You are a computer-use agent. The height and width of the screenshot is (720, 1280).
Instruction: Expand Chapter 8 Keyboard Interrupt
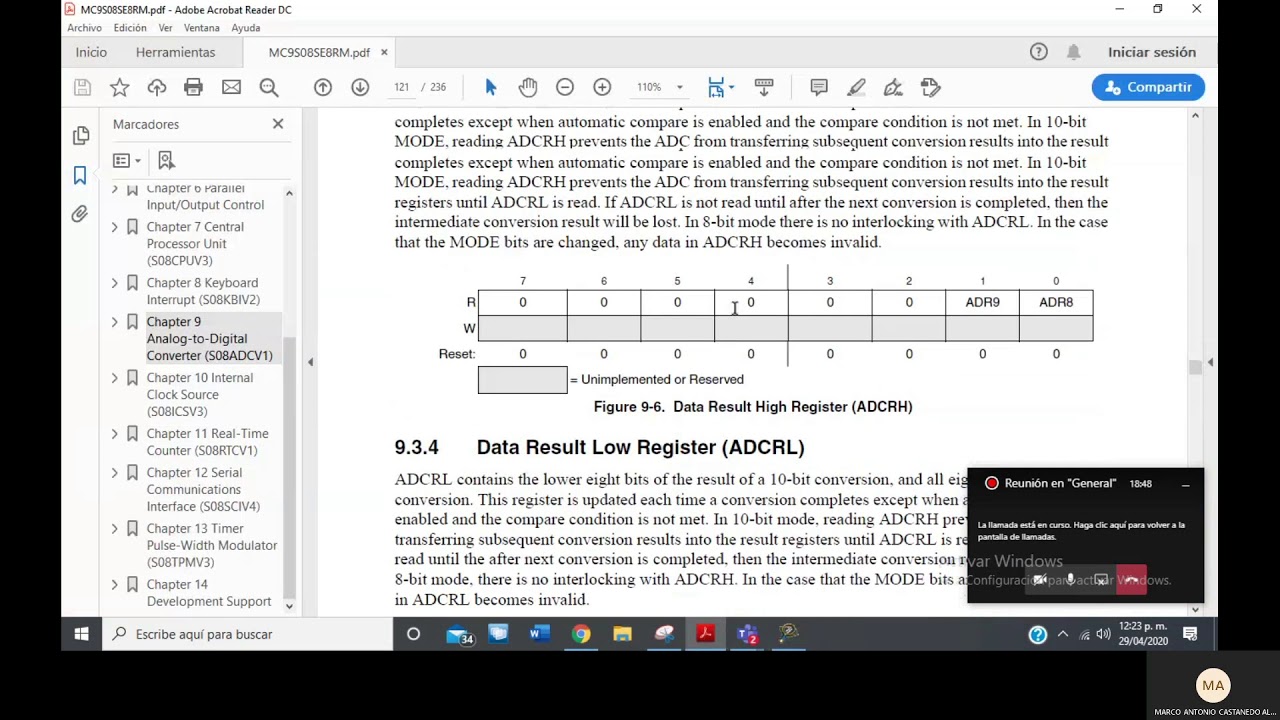114,283
